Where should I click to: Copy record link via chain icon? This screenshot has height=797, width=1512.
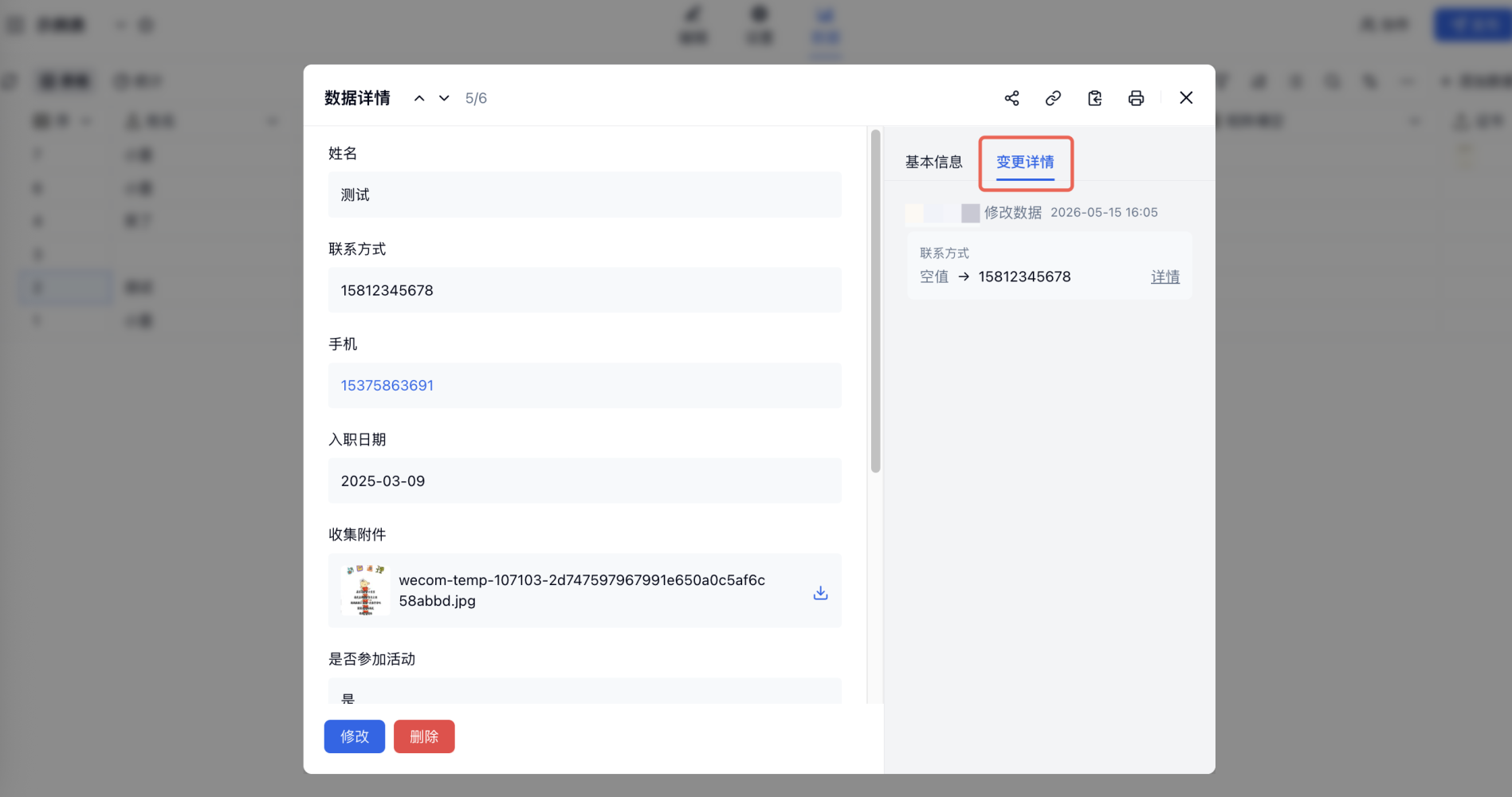coord(1053,98)
